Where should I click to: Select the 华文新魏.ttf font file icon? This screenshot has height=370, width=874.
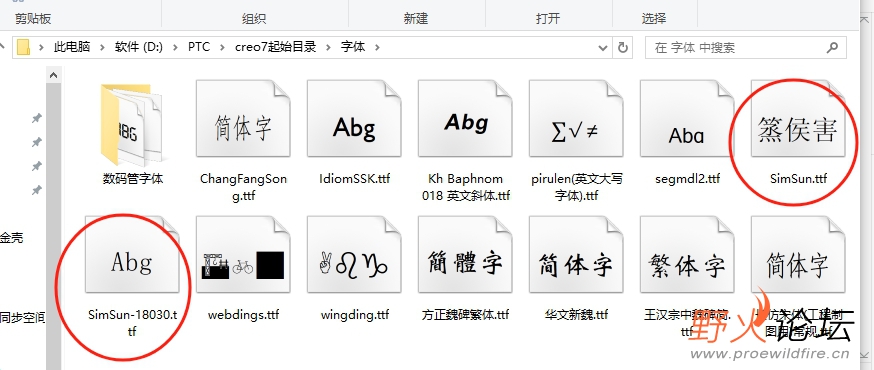[576, 255]
